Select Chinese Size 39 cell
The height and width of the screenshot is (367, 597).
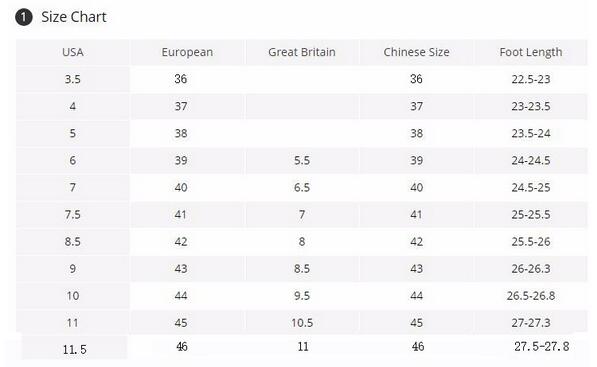click(x=417, y=161)
